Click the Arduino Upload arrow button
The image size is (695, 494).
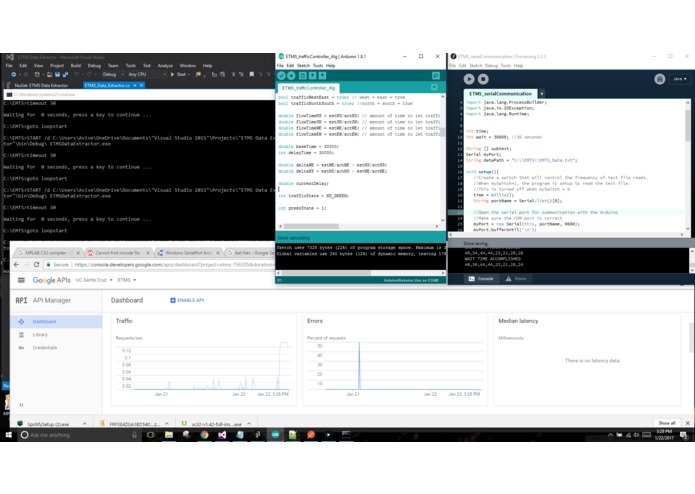click(x=291, y=76)
